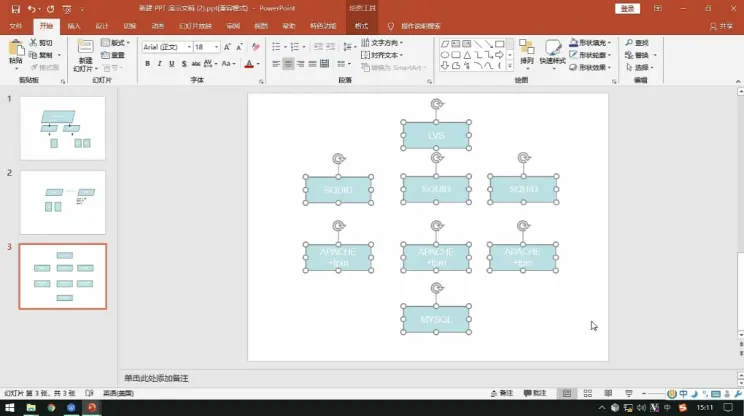
Task: Toggle notes pane with 备注
Action: click(502, 393)
